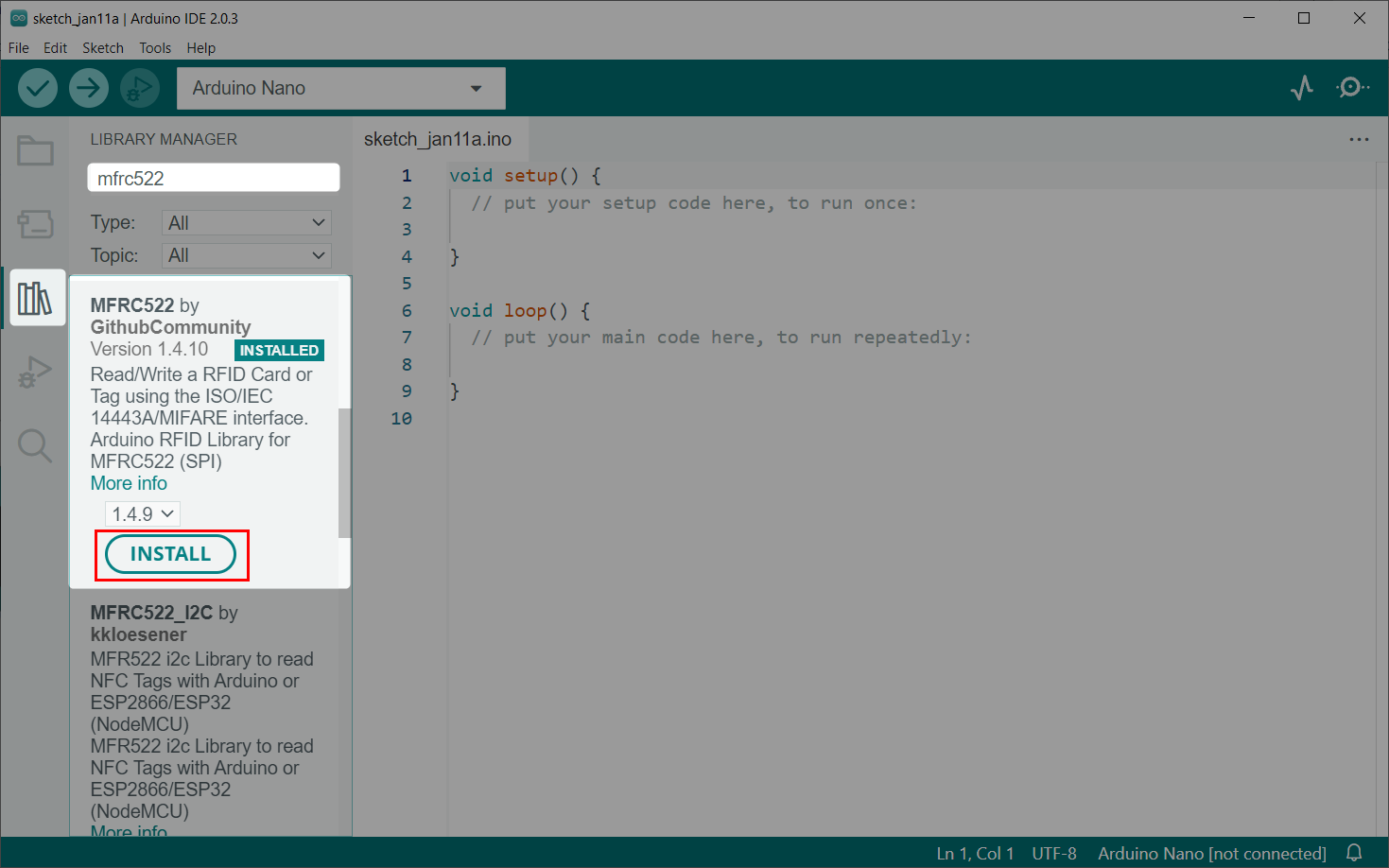This screenshot has height=868, width=1389.
Task: Open the Serial Plotter
Action: pyautogui.click(x=1302, y=88)
